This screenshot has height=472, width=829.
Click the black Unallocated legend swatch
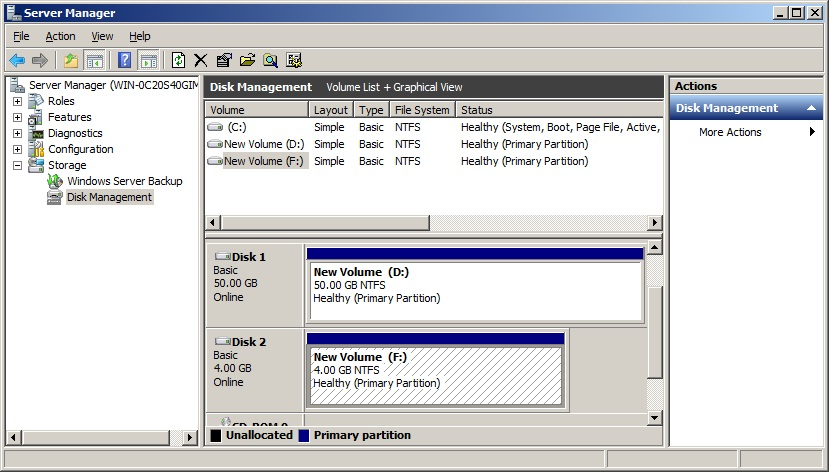(x=216, y=436)
